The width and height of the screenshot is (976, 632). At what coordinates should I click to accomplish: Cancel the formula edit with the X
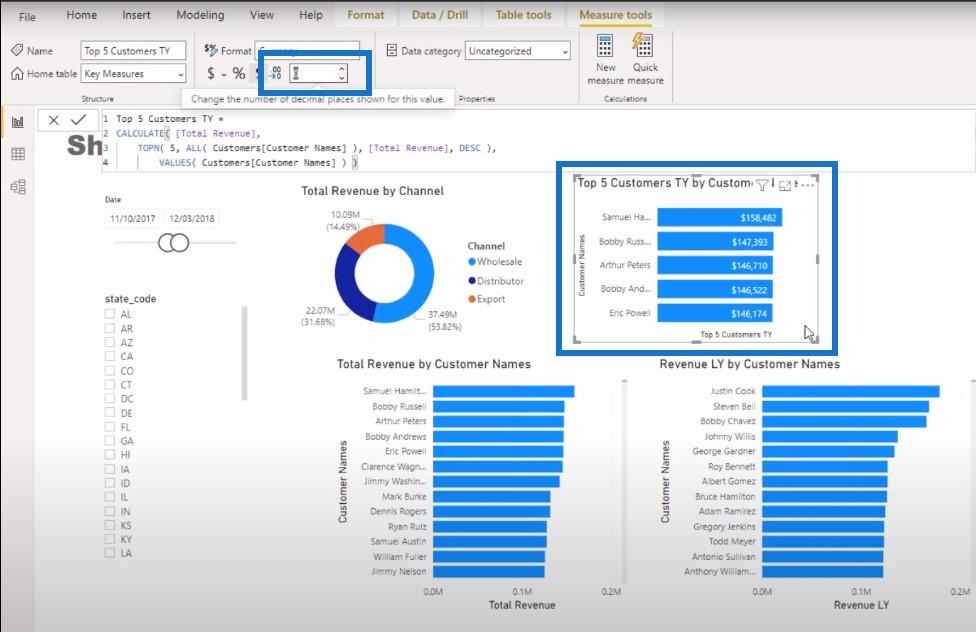tap(54, 120)
